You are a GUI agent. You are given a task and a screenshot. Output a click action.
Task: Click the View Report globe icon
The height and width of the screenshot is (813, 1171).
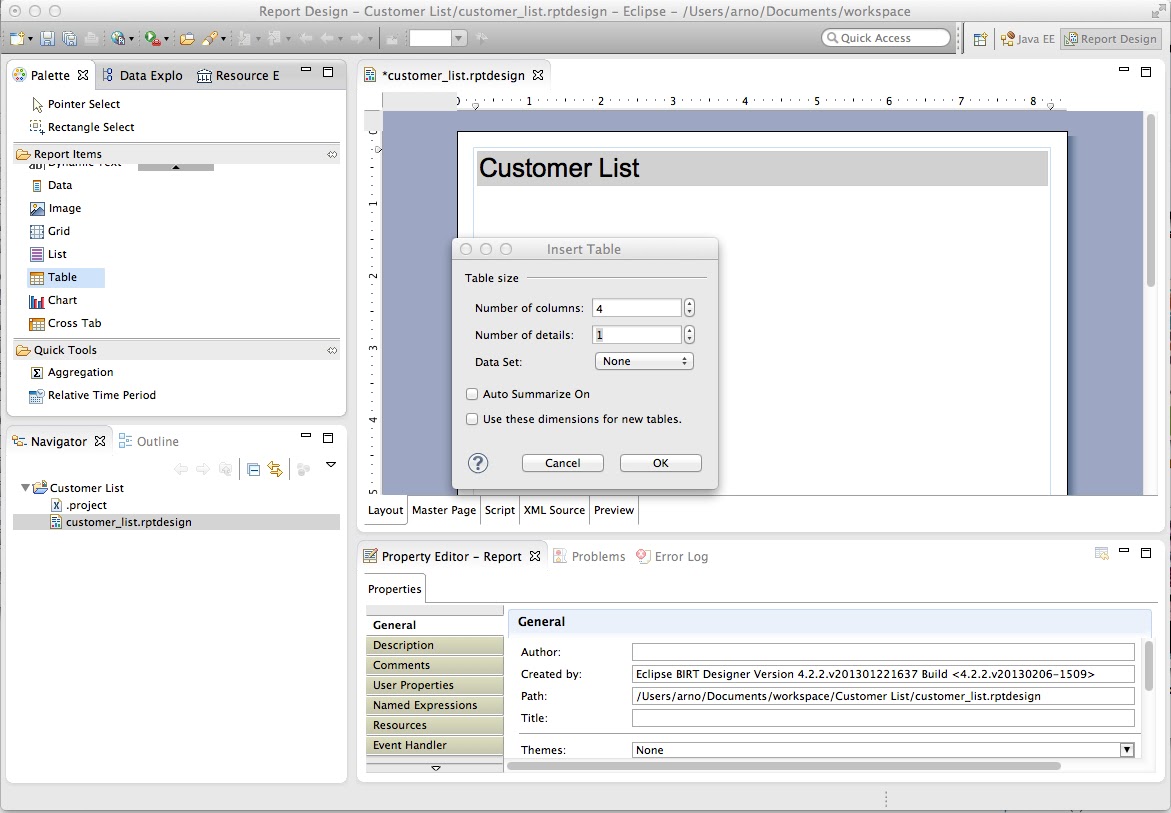(x=117, y=38)
